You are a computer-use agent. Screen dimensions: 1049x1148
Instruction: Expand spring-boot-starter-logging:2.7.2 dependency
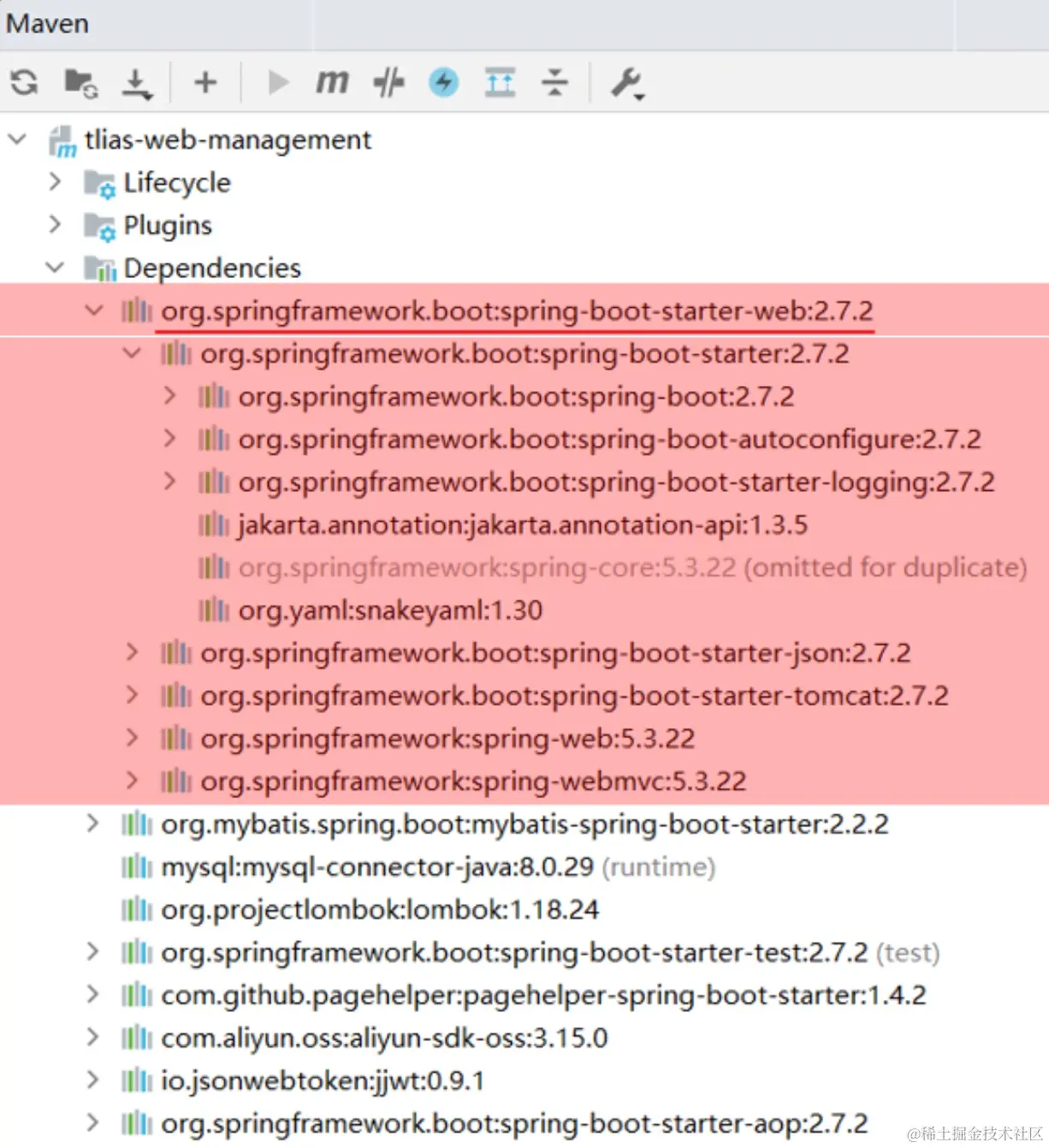[x=170, y=482]
